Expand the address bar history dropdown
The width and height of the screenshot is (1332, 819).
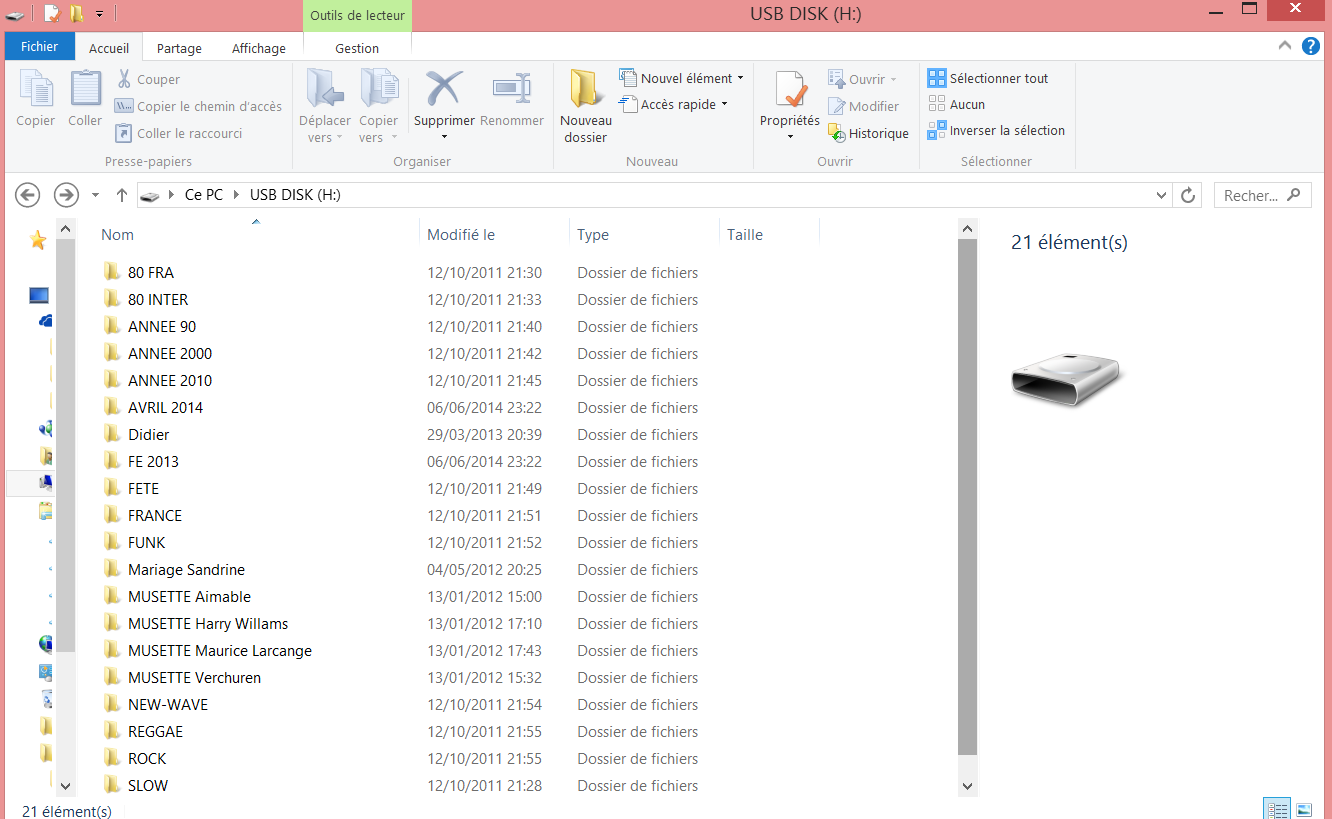point(1161,195)
